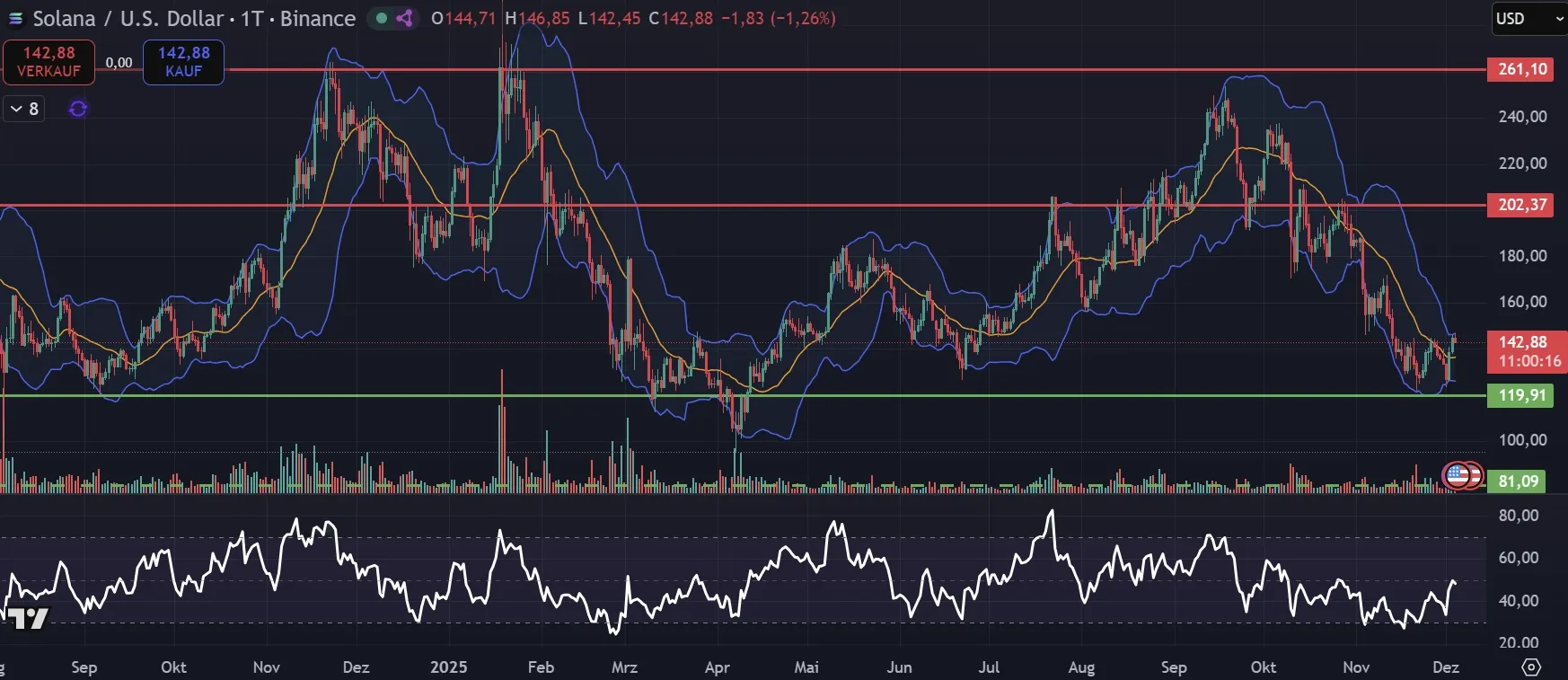The image size is (1568, 680).
Task: Click the current price label 142,88
Action: tap(1523, 342)
